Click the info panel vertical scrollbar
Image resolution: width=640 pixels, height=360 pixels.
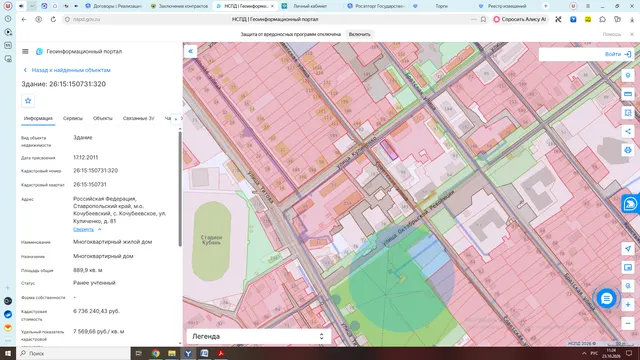pos(180,188)
